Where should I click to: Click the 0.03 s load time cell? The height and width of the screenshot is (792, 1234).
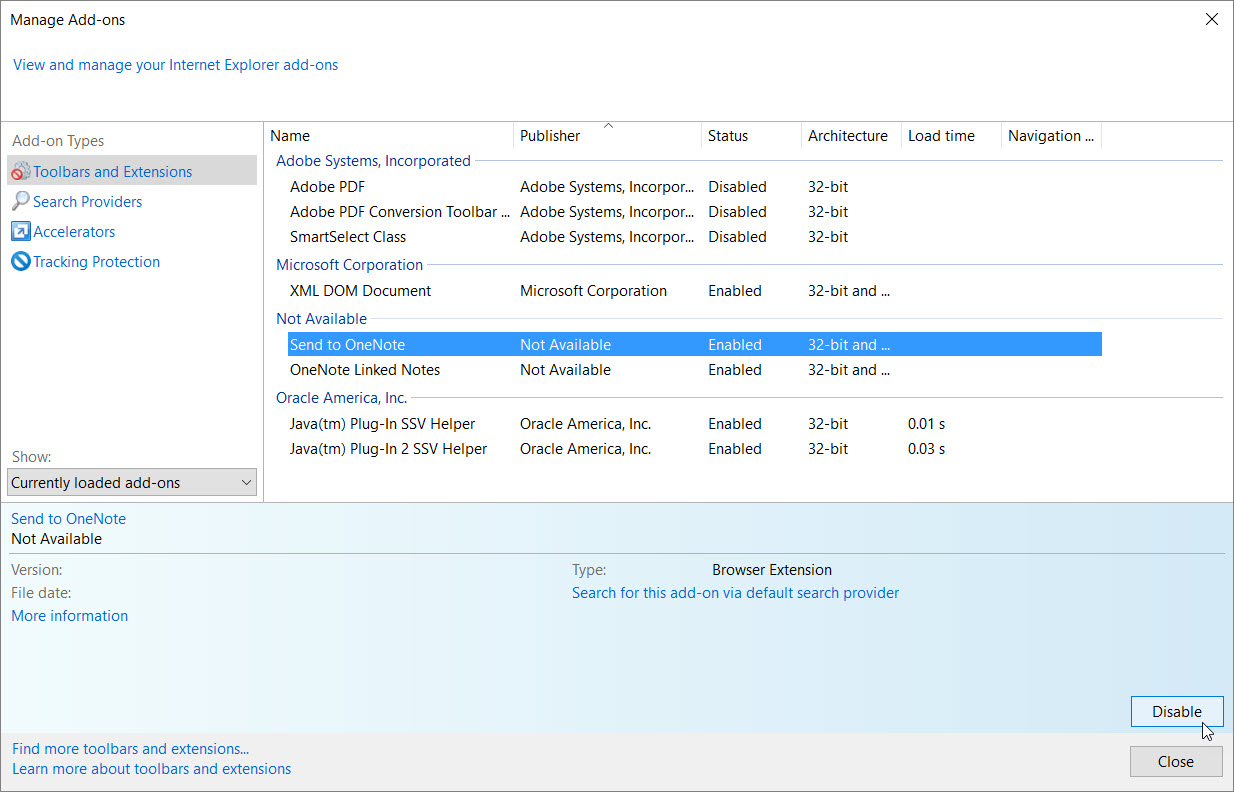click(926, 449)
